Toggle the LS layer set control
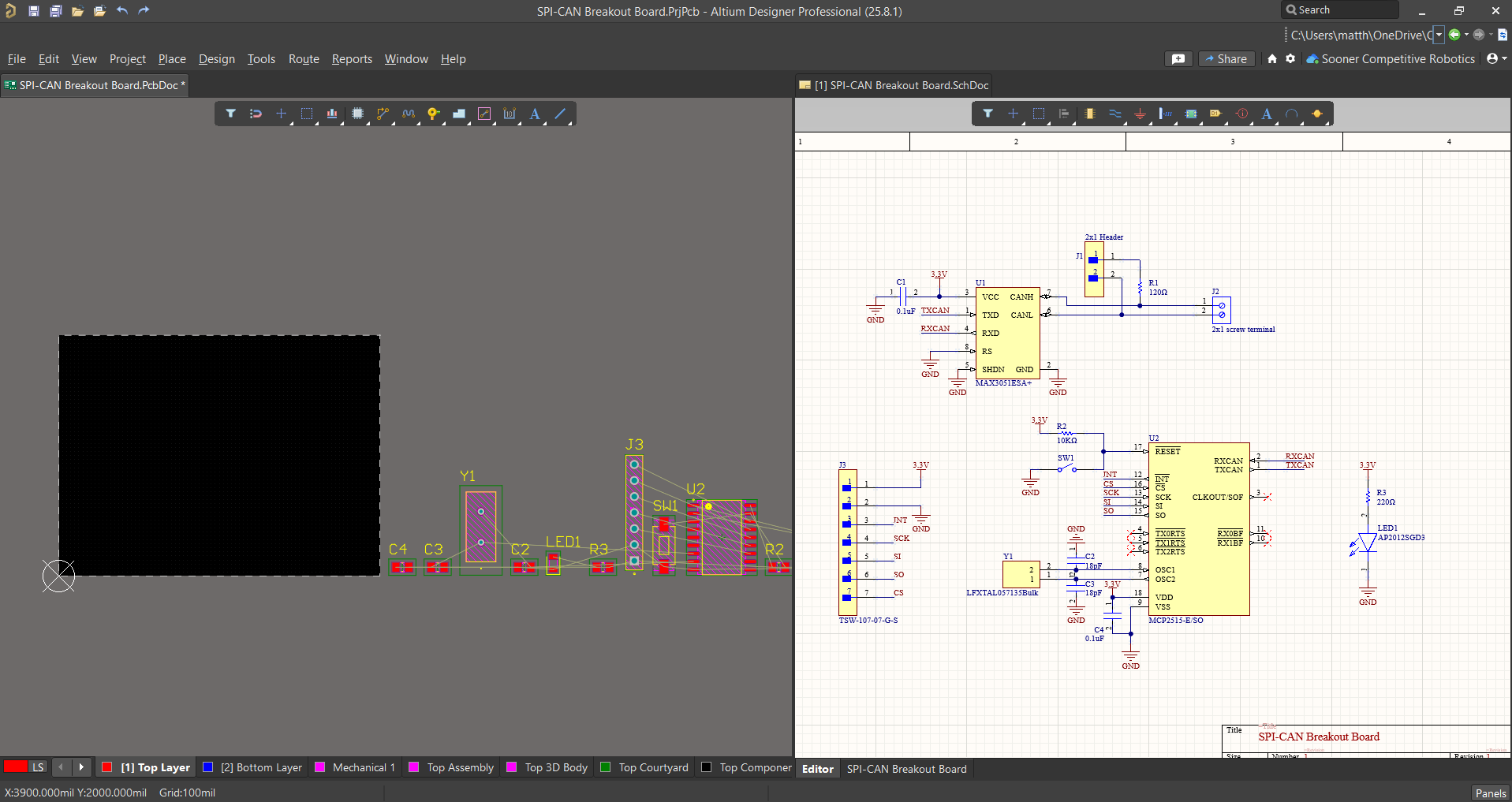This screenshot has width=1512, height=802. coord(38,767)
